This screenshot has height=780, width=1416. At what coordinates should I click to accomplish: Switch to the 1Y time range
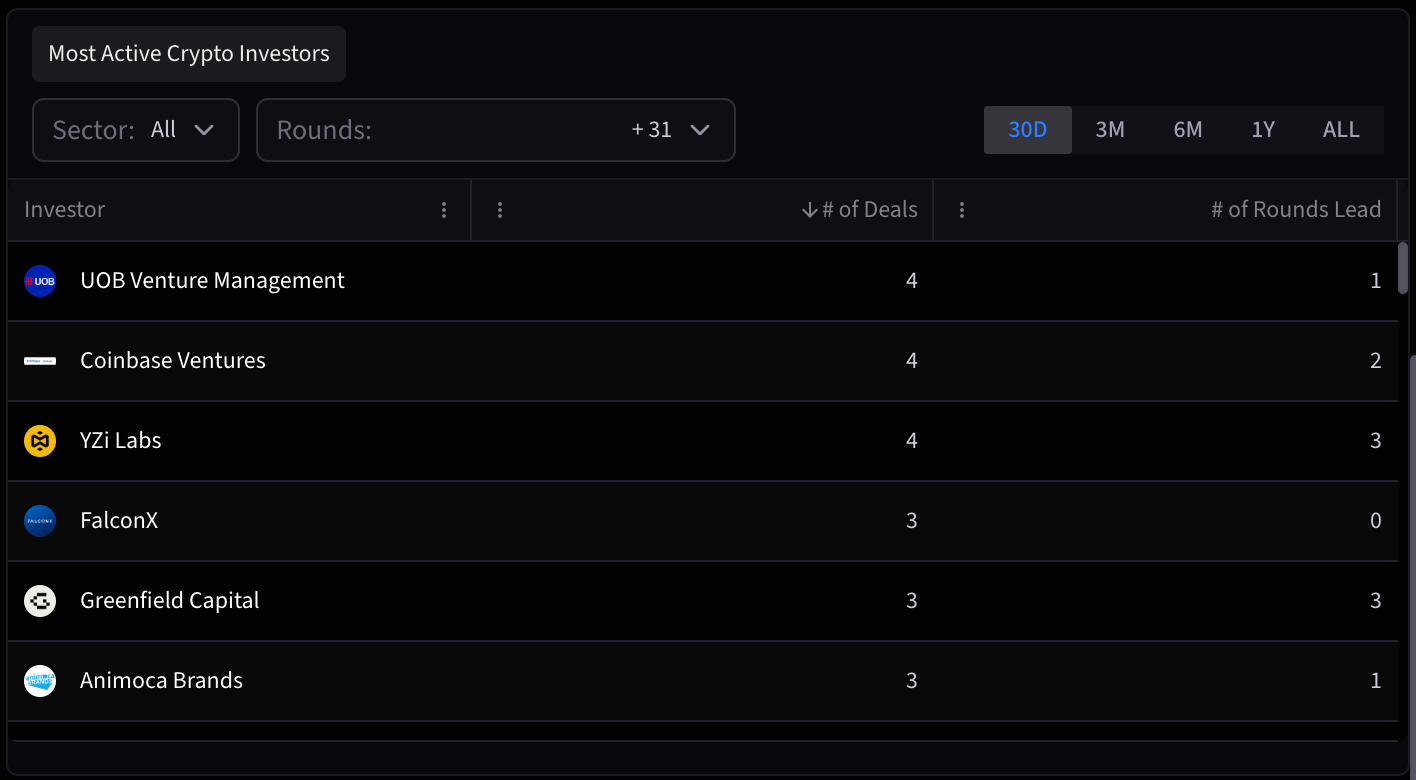pyautogui.click(x=1263, y=130)
